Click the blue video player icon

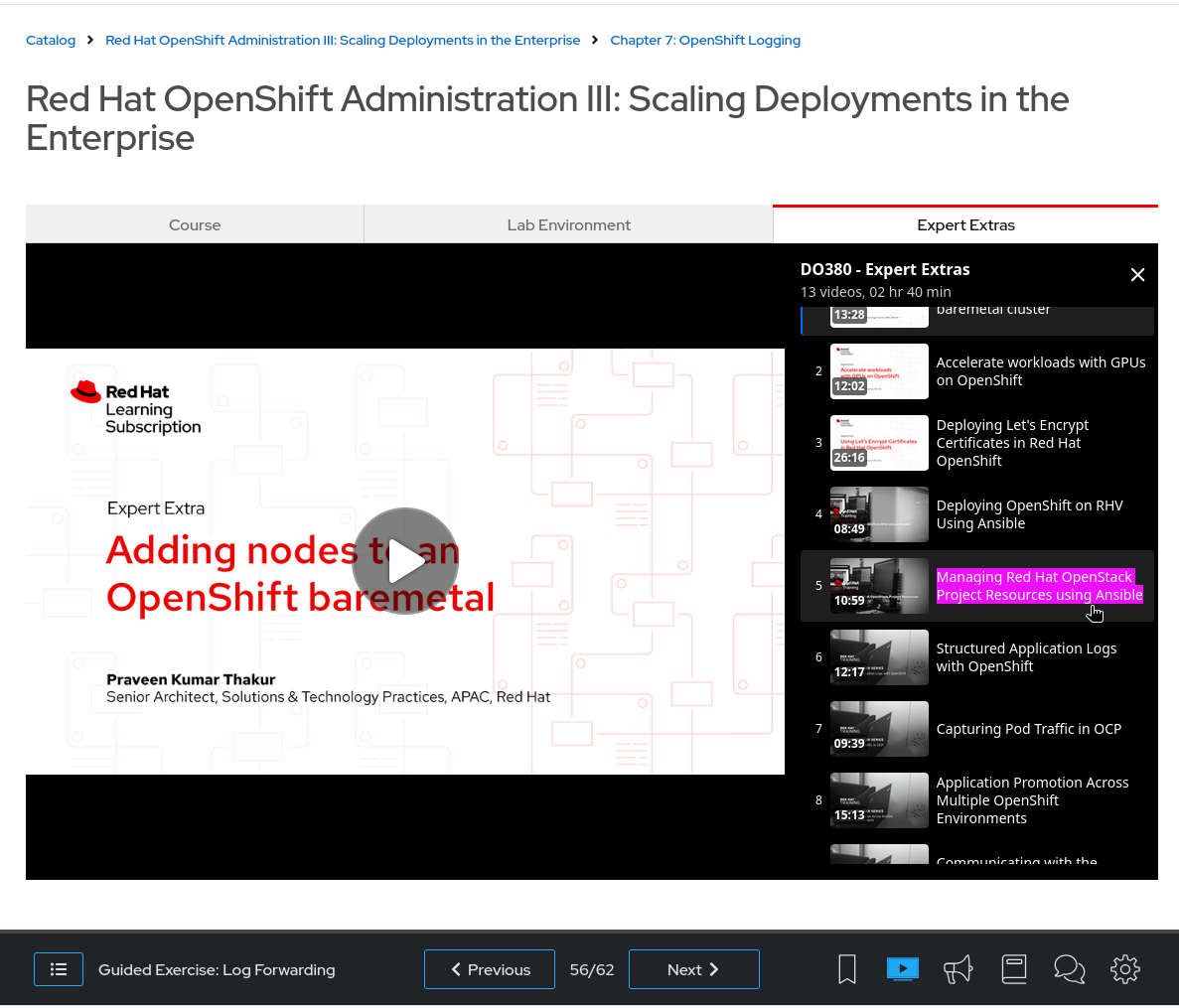click(902, 969)
